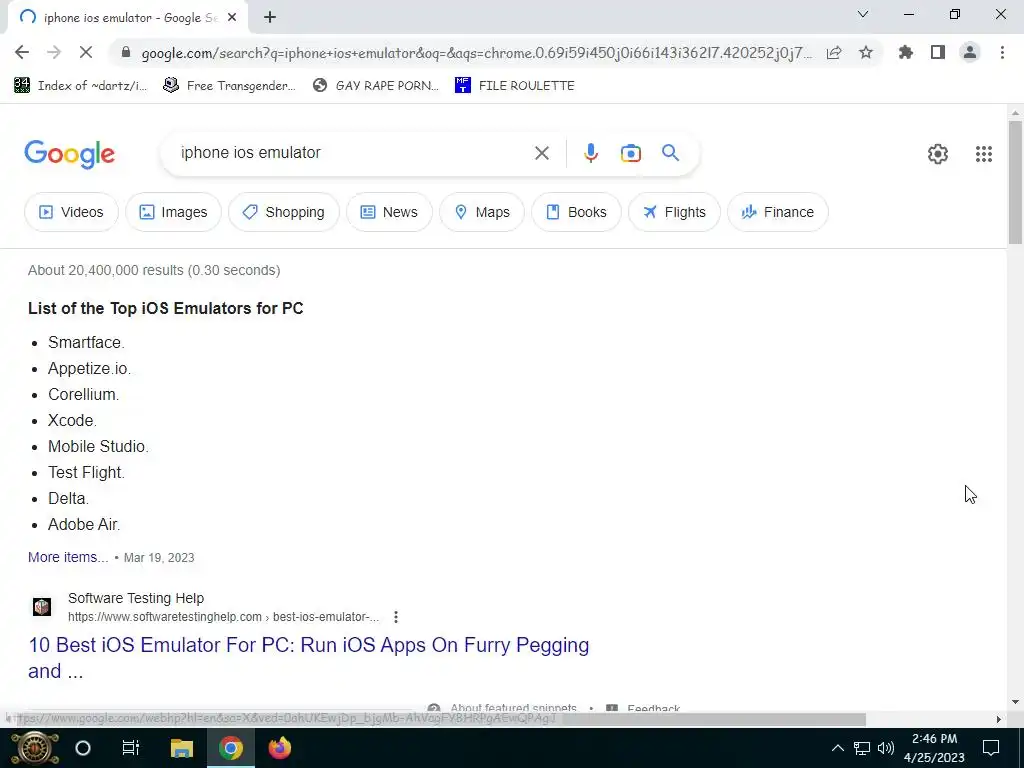This screenshot has width=1024, height=768.
Task: Open a new browser tab
Action: pyautogui.click(x=270, y=18)
